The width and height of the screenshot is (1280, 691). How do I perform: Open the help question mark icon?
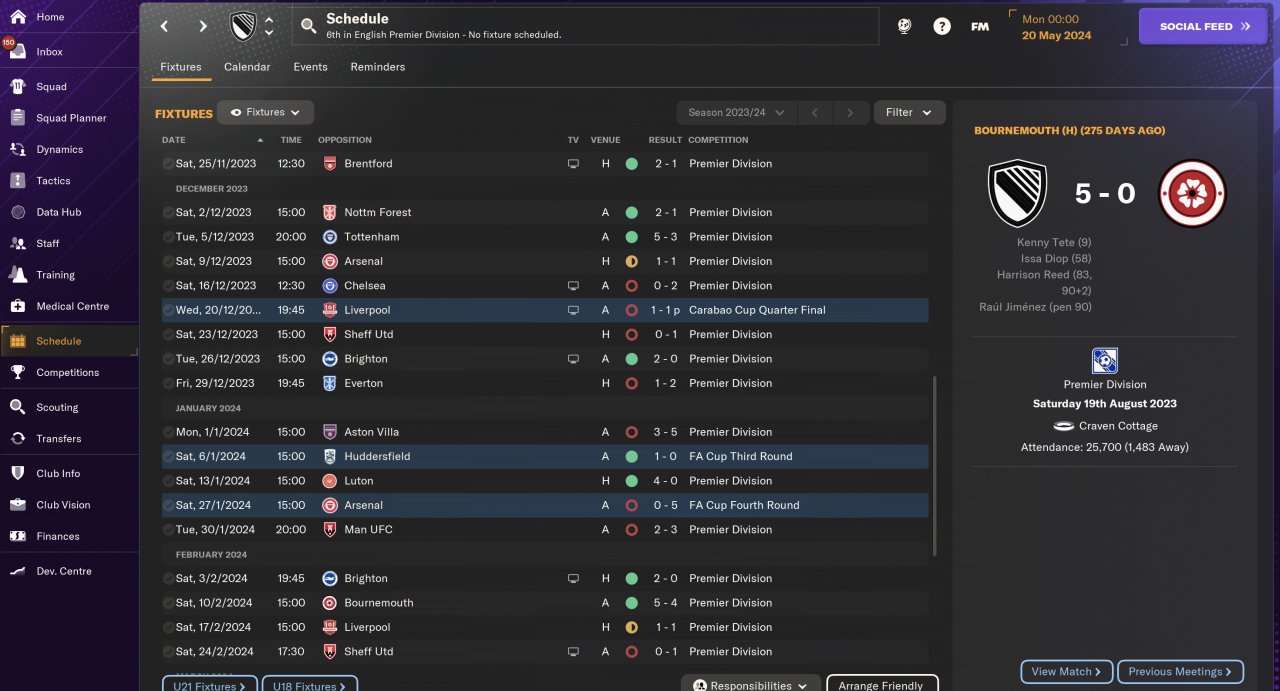tap(942, 27)
